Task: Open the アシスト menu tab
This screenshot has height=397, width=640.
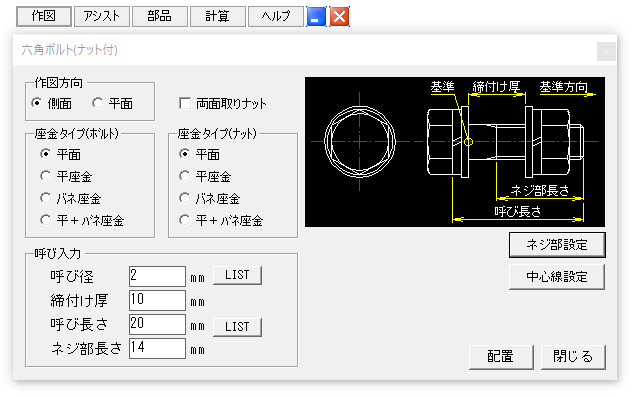Action: [x=102, y=16]
